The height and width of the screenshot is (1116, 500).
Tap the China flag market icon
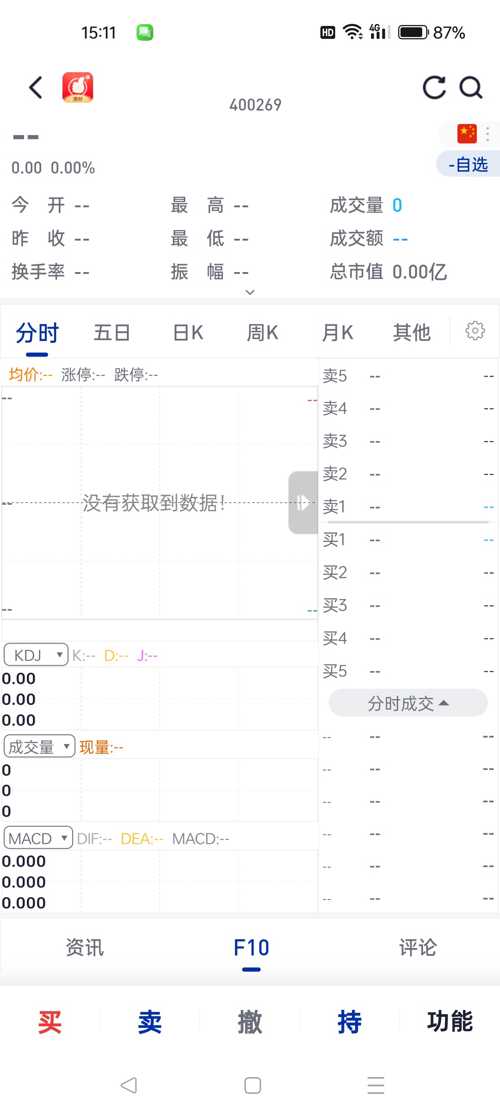467,133
